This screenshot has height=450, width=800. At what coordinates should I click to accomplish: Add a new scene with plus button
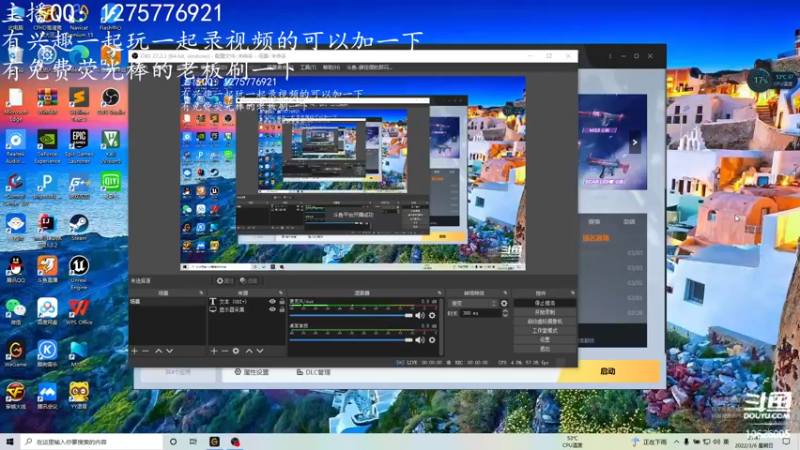coord(135,351)
